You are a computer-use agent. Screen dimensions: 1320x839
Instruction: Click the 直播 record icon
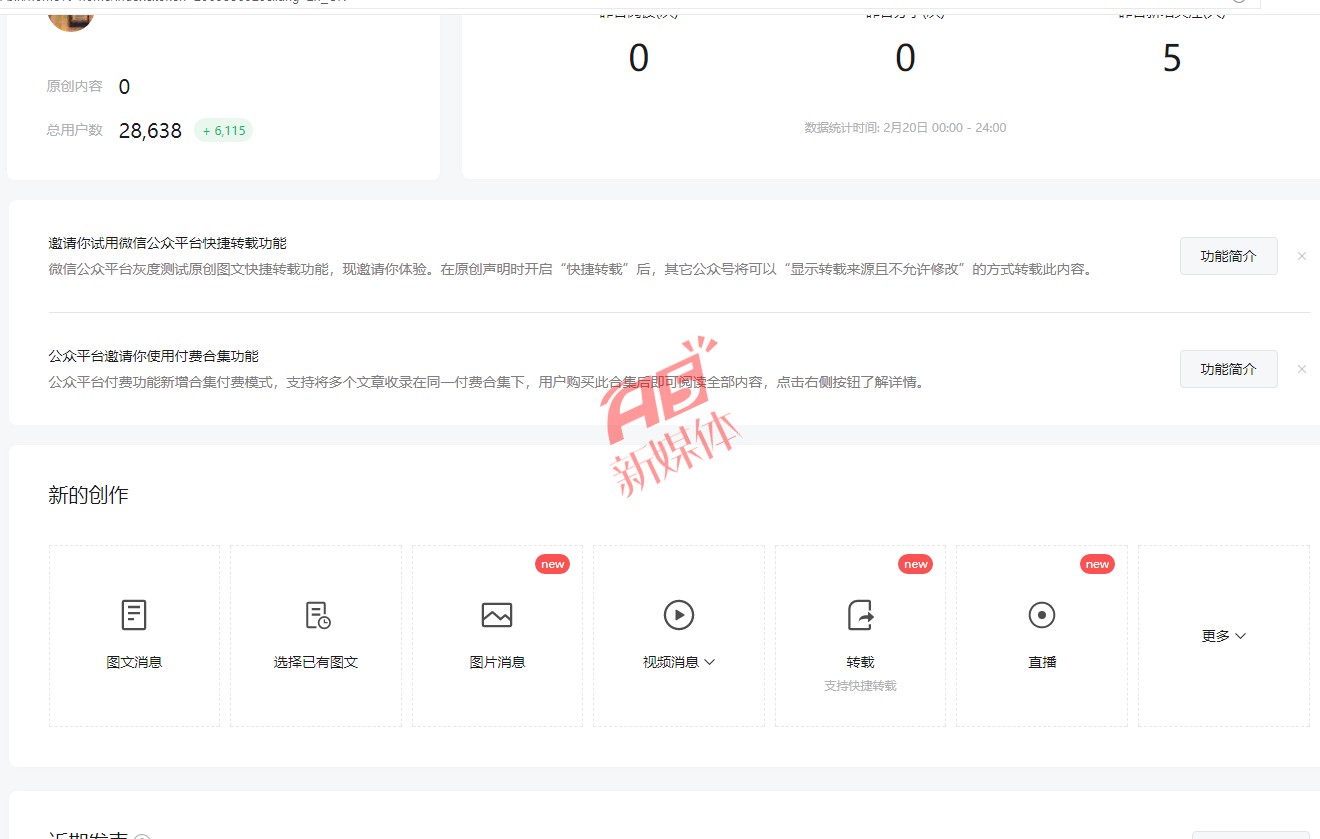pyautogui.click(x=1042, y=615)
